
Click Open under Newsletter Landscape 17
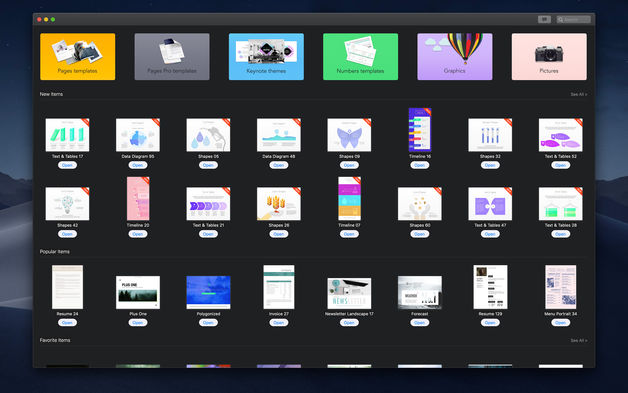[x=349, y=322]
